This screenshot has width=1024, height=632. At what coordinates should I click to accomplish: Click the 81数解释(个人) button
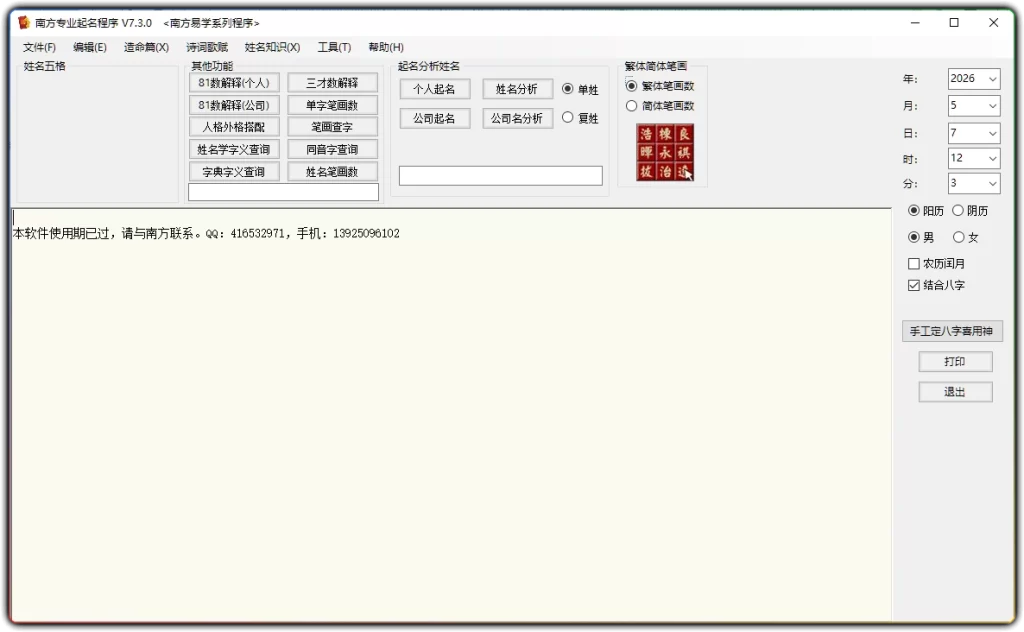234,83
